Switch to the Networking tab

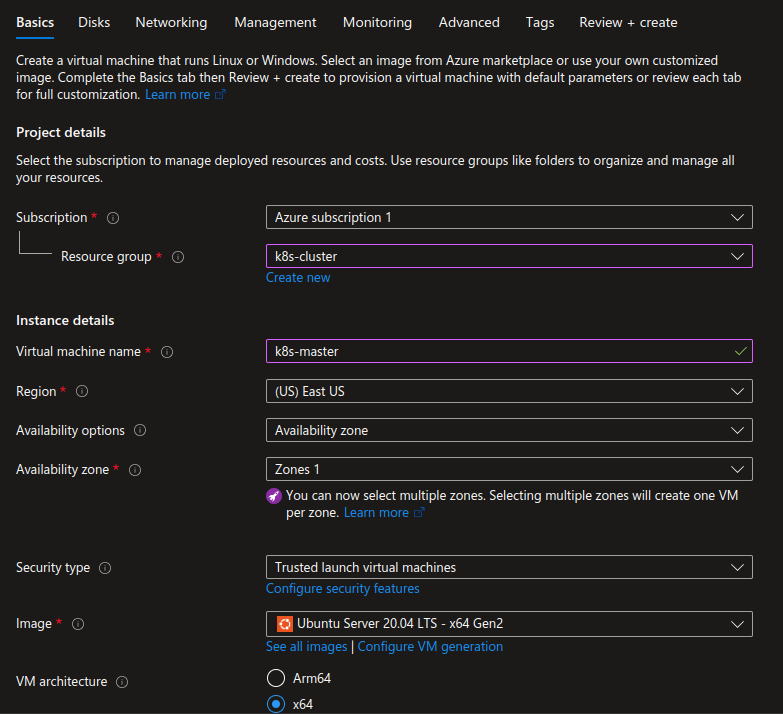coord(171,22)
